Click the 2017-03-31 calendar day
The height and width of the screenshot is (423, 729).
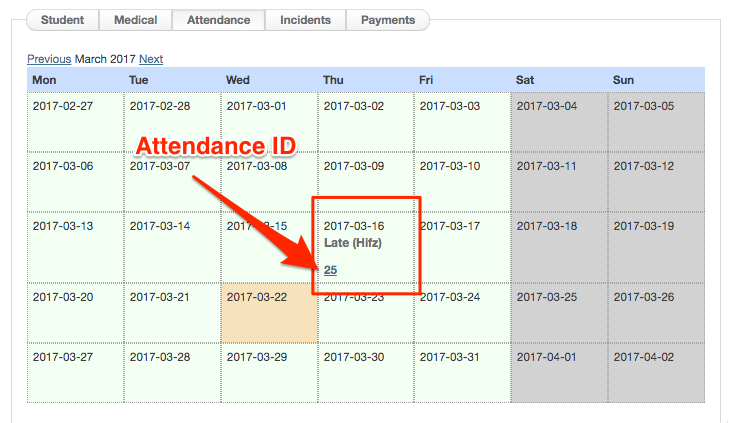point(462,372)
